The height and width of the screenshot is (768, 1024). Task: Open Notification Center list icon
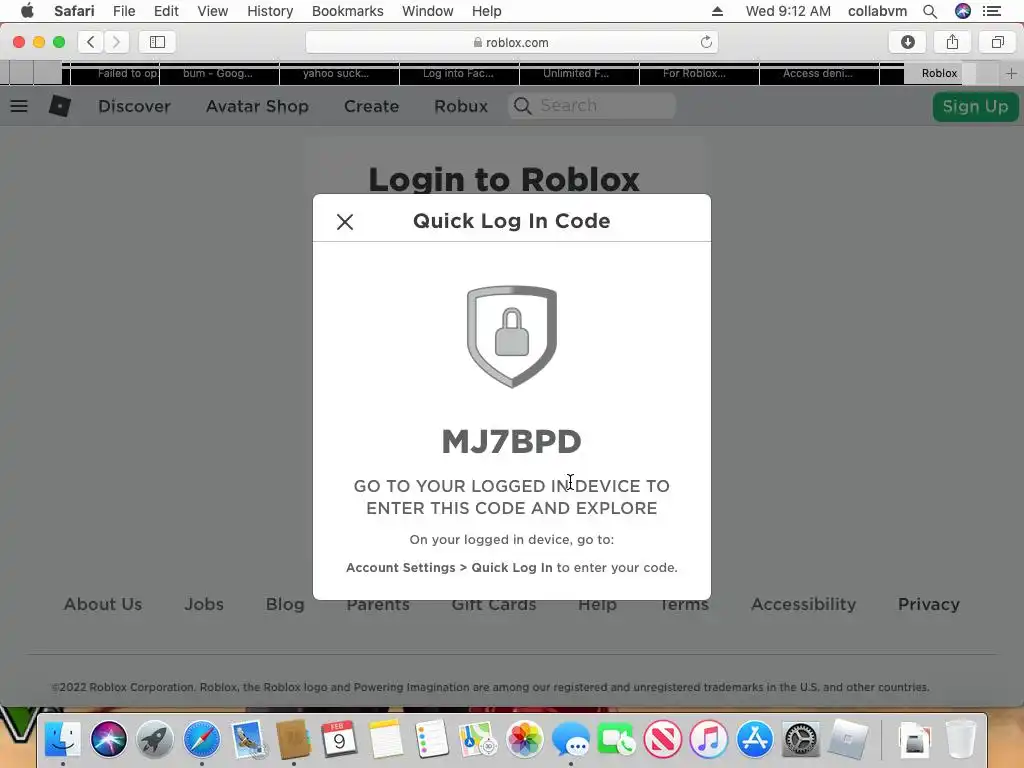click(992, 11)
